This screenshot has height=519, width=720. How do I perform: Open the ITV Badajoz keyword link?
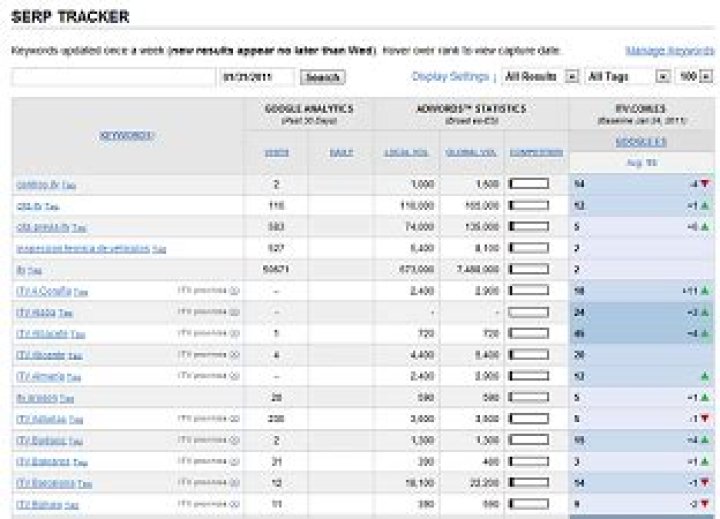(41, 441)
